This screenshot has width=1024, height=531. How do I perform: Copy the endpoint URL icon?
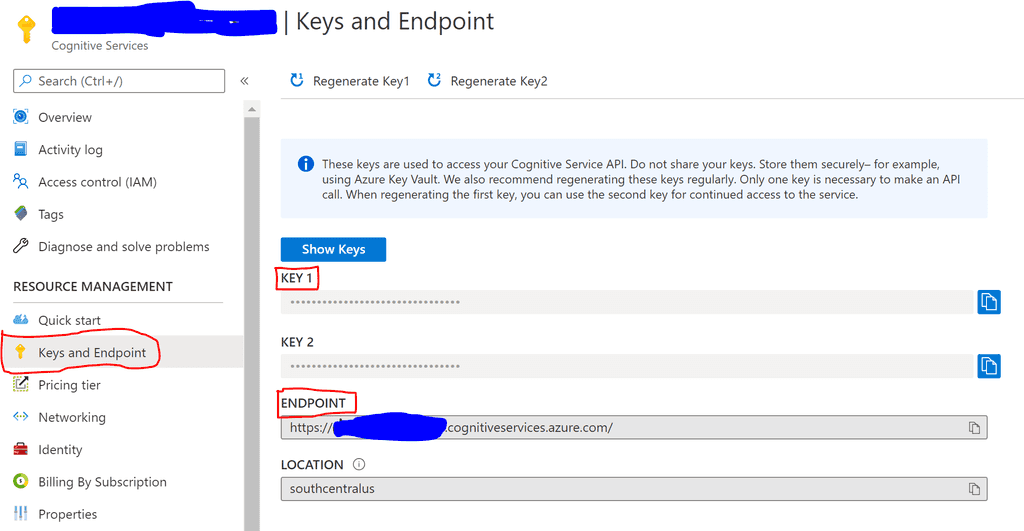[x=974, y=428]
